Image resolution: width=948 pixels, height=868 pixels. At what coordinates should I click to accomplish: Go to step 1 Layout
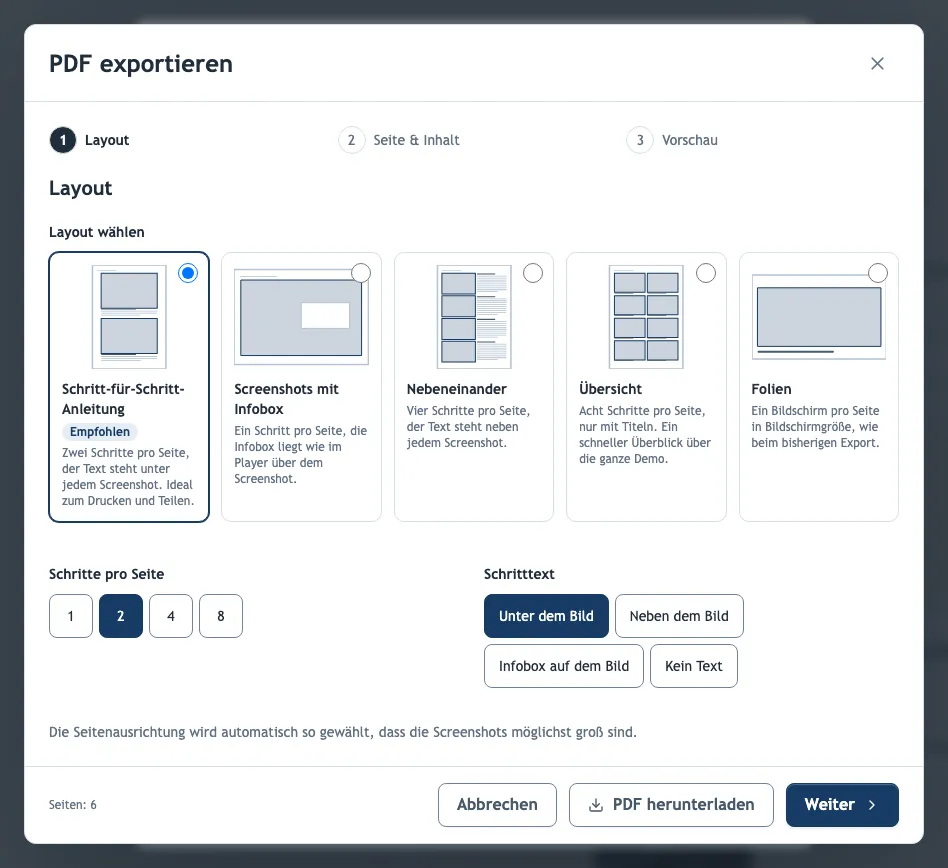point(89,140)
